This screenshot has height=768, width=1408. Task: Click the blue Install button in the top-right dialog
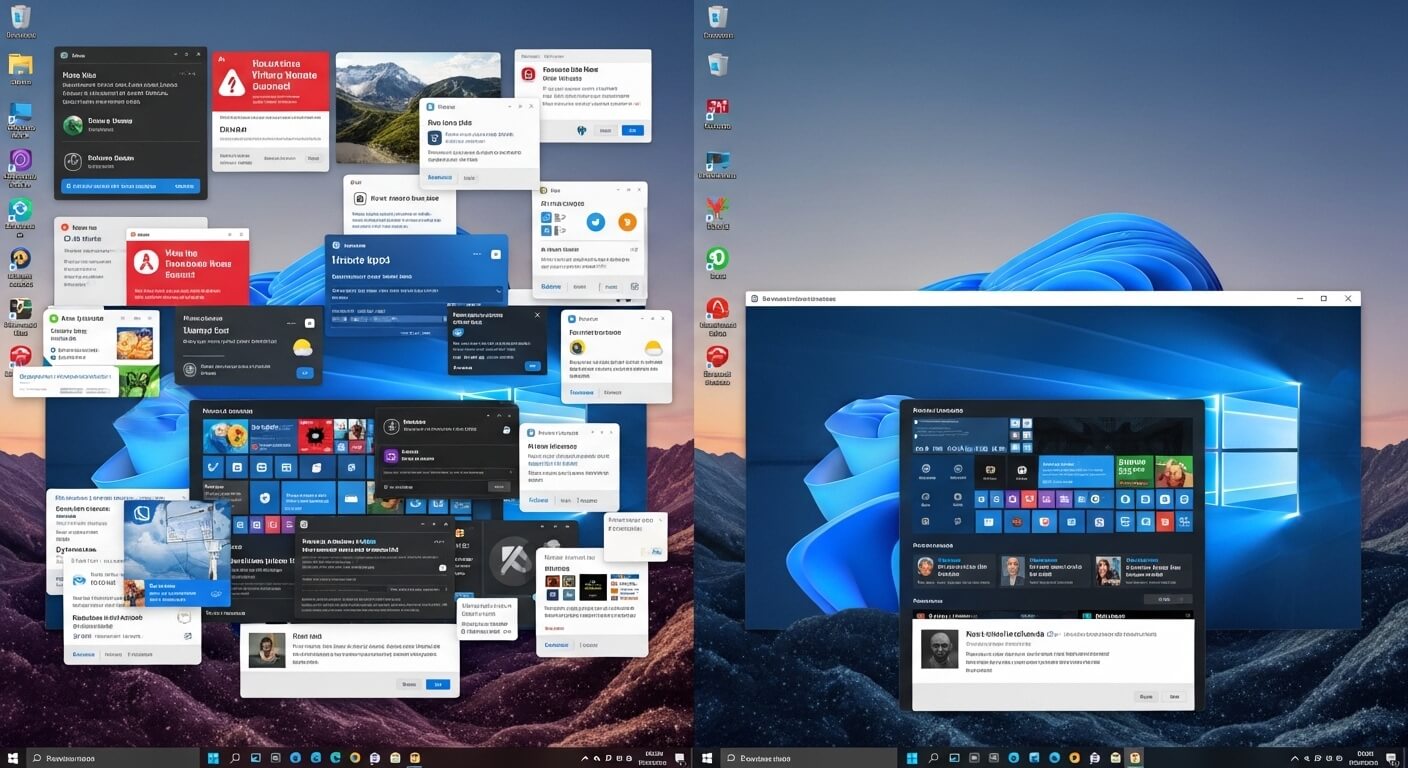point(634,130)
